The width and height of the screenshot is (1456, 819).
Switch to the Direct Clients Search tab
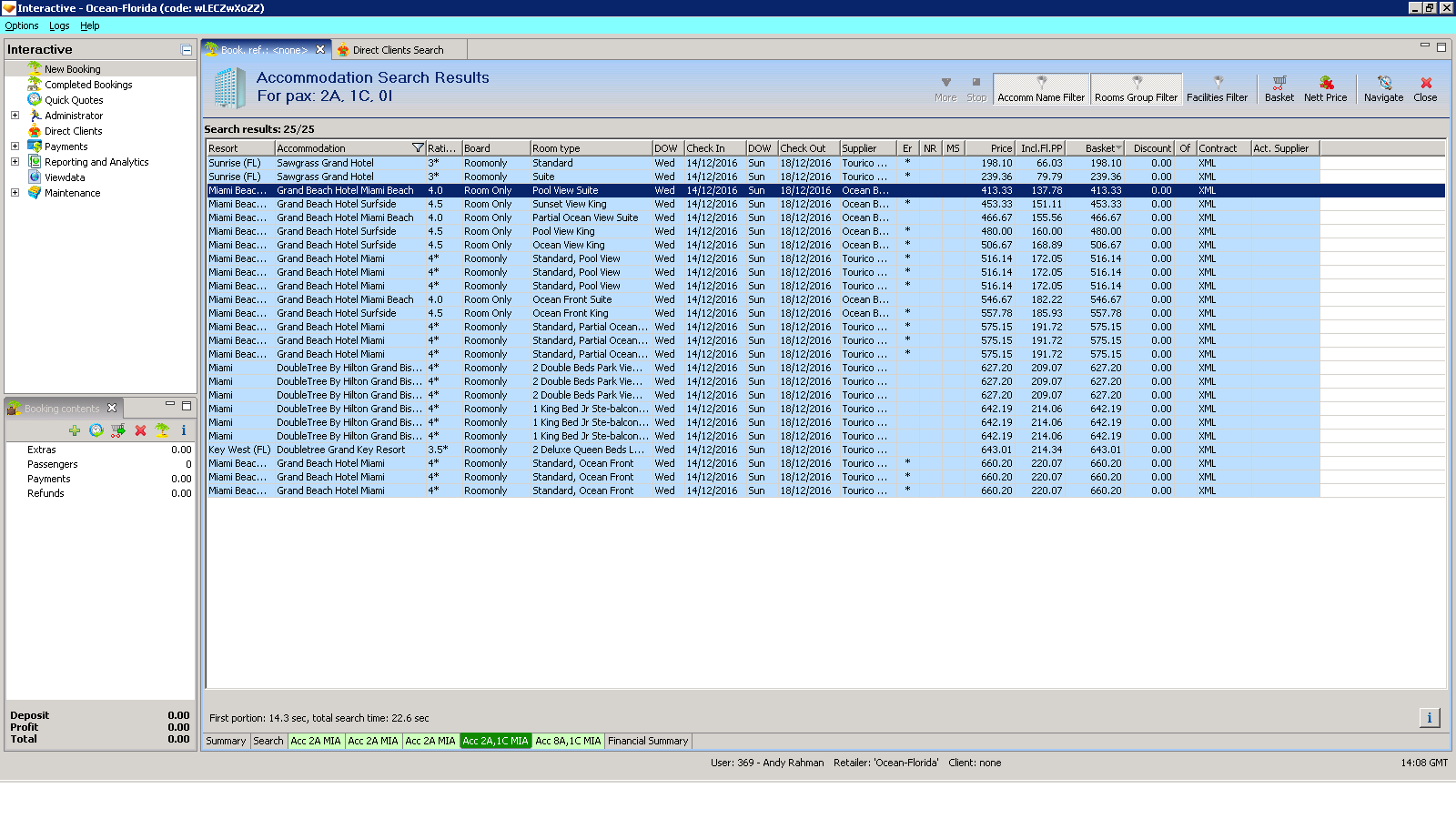click(x=398, y=50)
